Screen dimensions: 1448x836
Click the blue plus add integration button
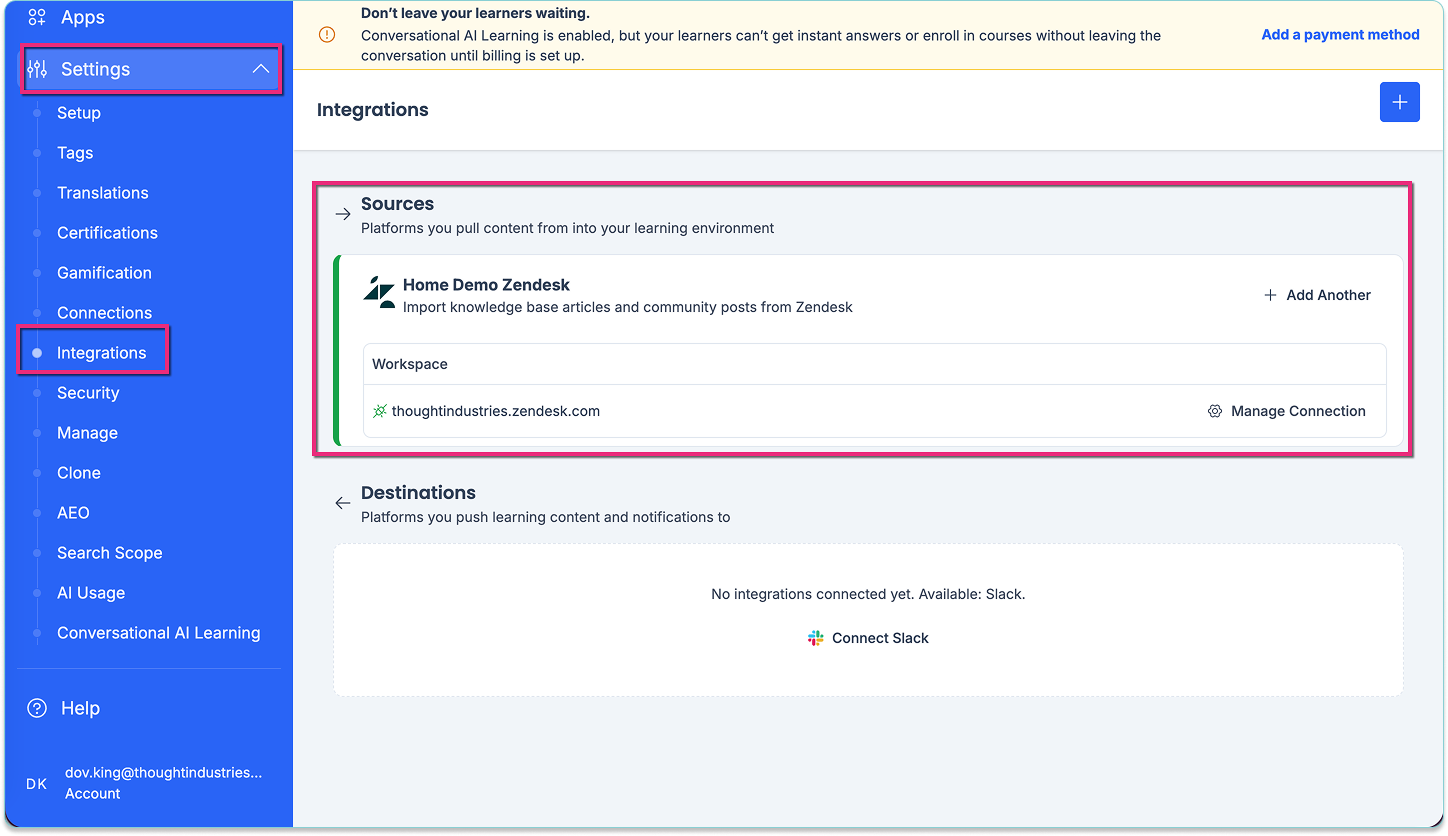(1399, 102)
